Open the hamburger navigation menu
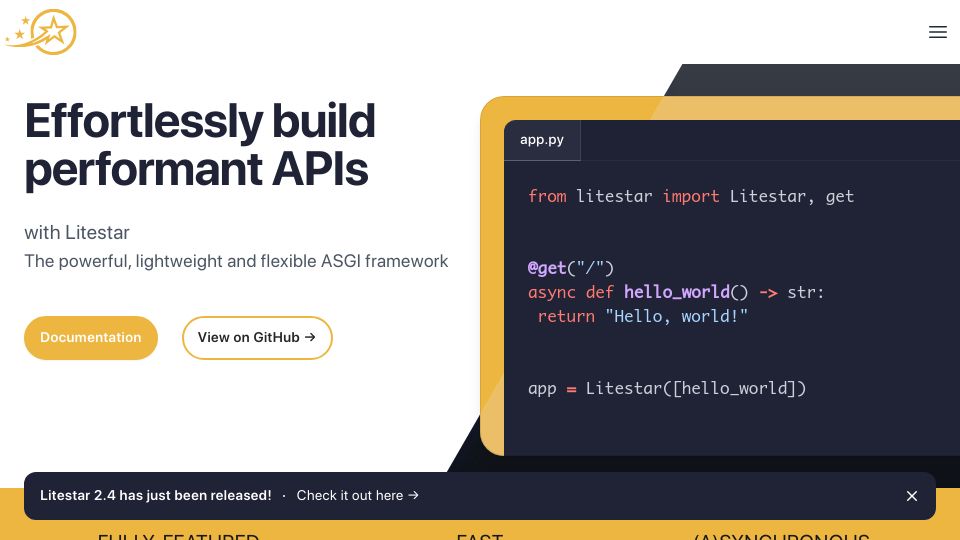The height and width of the screenshot is (540, 960). click(937, 32)
